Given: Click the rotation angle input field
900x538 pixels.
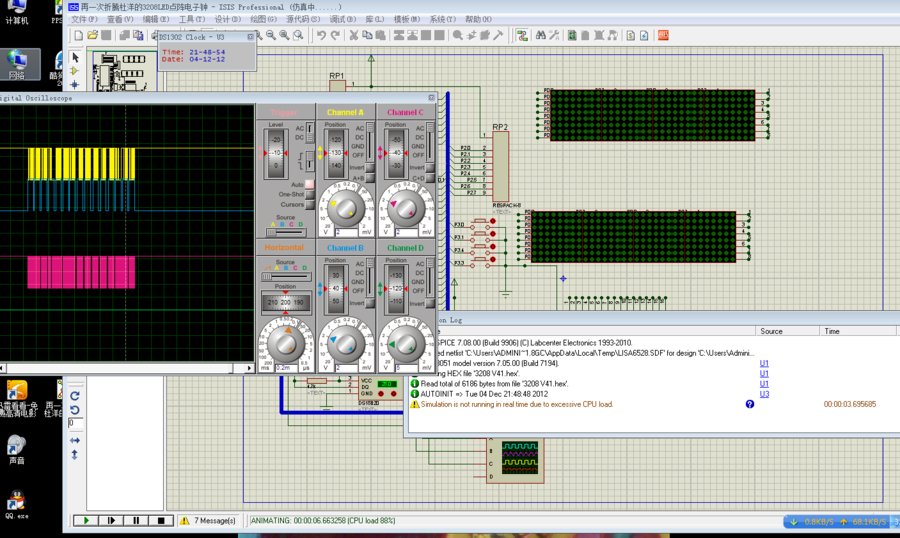Looking at the screenshot, I should pos(75,424).
